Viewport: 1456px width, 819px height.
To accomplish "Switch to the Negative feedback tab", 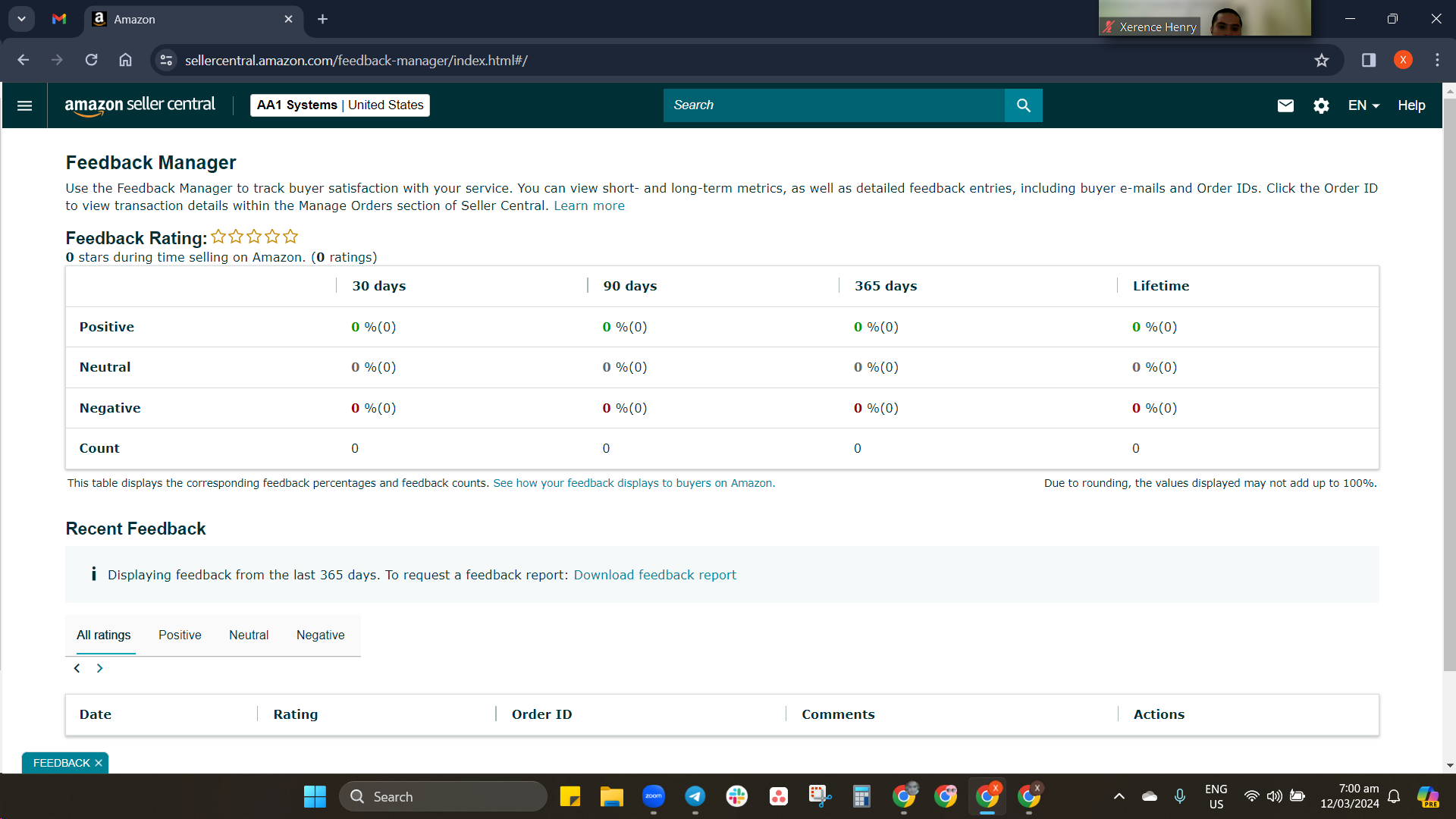I will (321, 635).
